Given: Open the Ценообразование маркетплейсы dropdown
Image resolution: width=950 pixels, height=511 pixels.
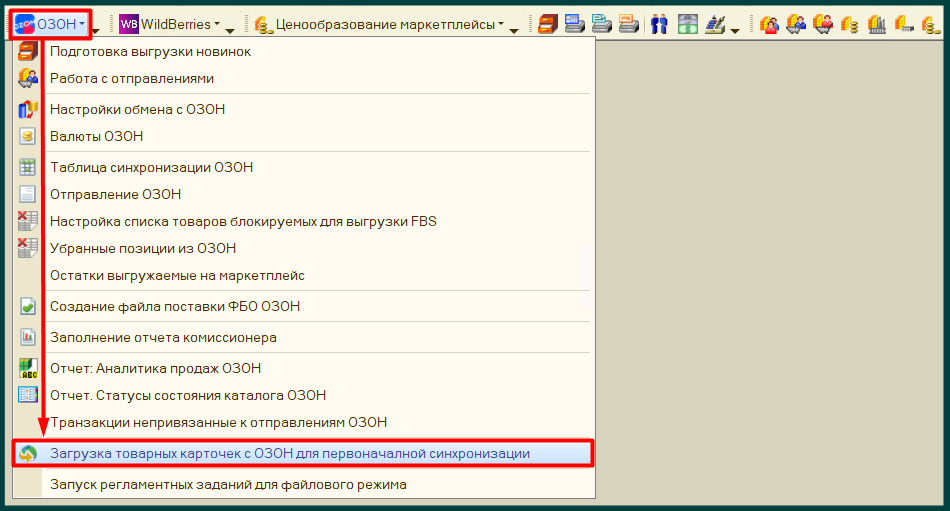Looking at the screenshot, I should (379, 24).
